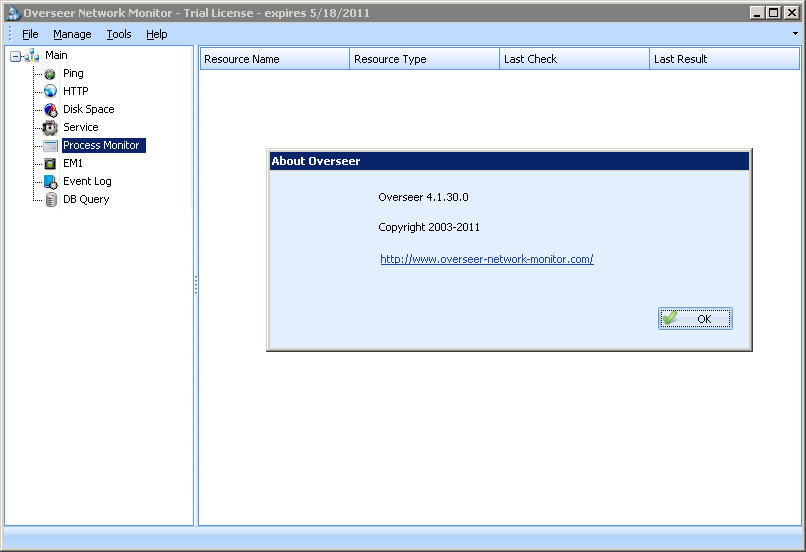Maximize the Overseer Network Monitor window
806x552 pixels.
[773, 13]
